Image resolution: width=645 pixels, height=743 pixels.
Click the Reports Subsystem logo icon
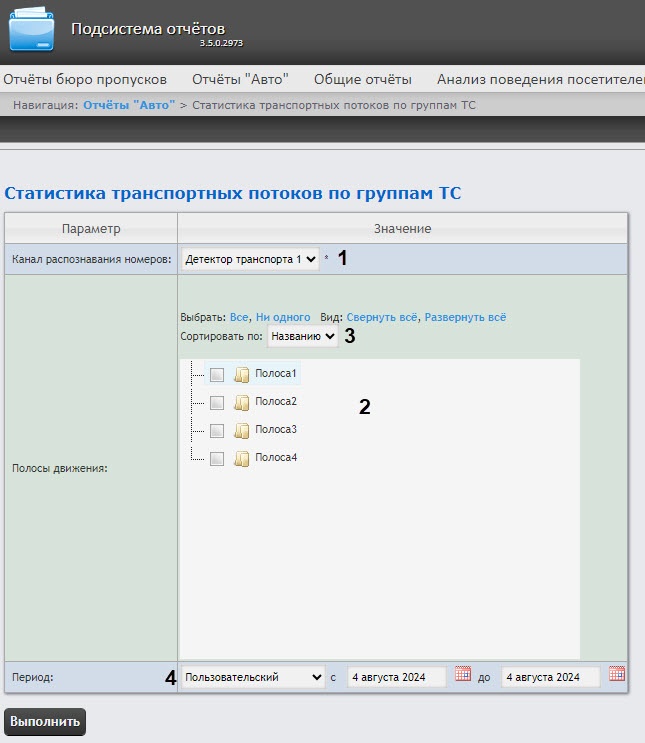(x=32, y=31)
